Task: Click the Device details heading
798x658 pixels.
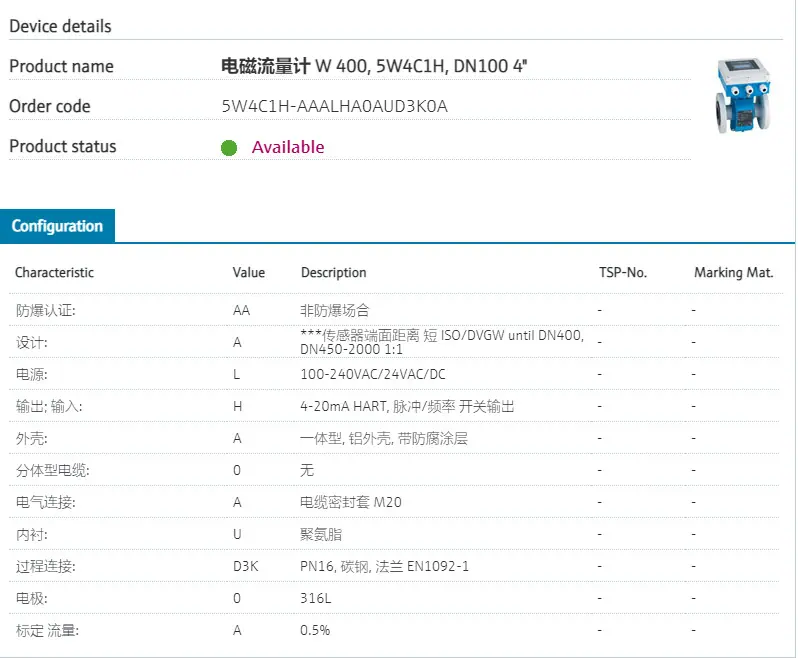Action: (61, 26)
